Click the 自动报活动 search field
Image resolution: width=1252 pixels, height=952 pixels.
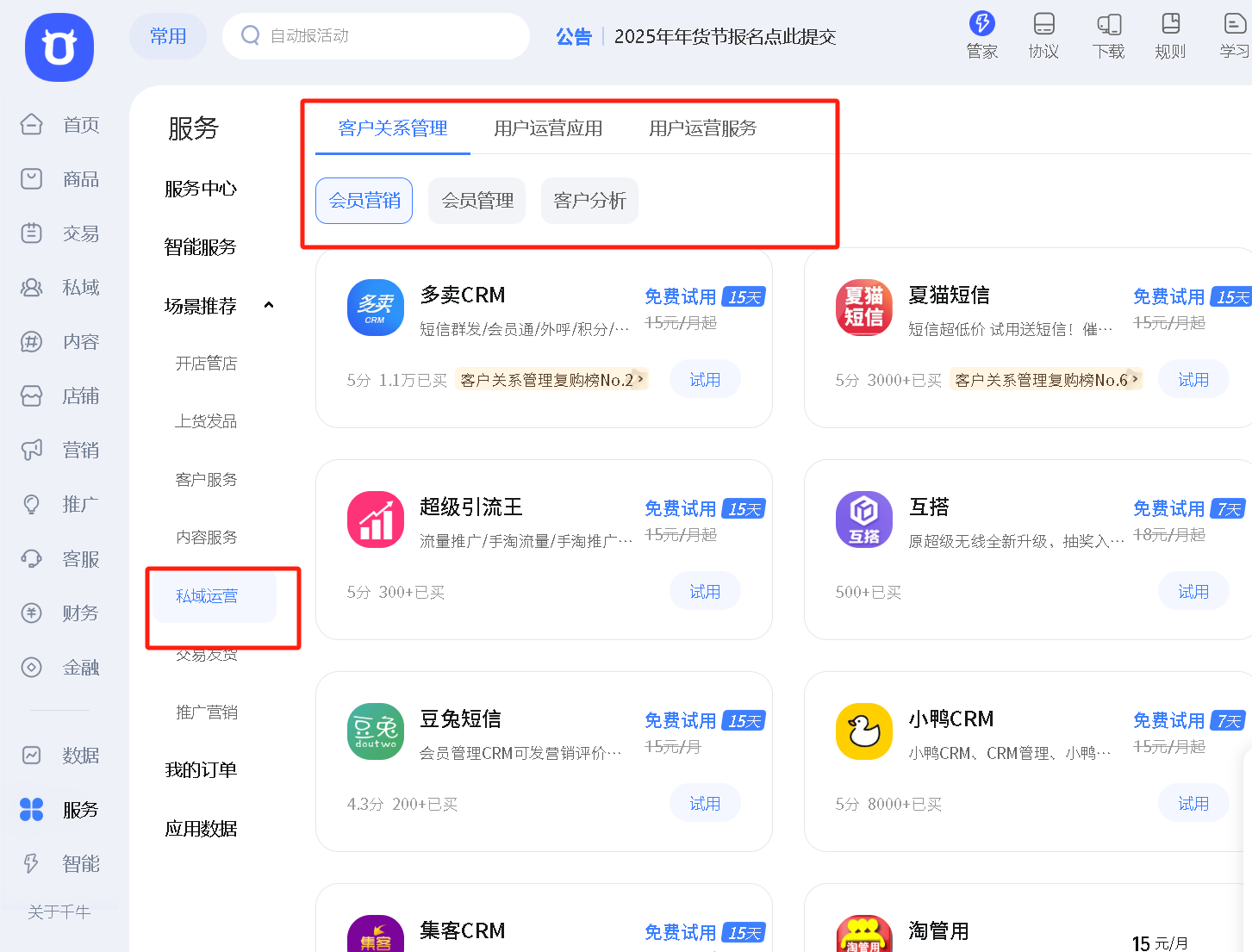tap(376, 36)
